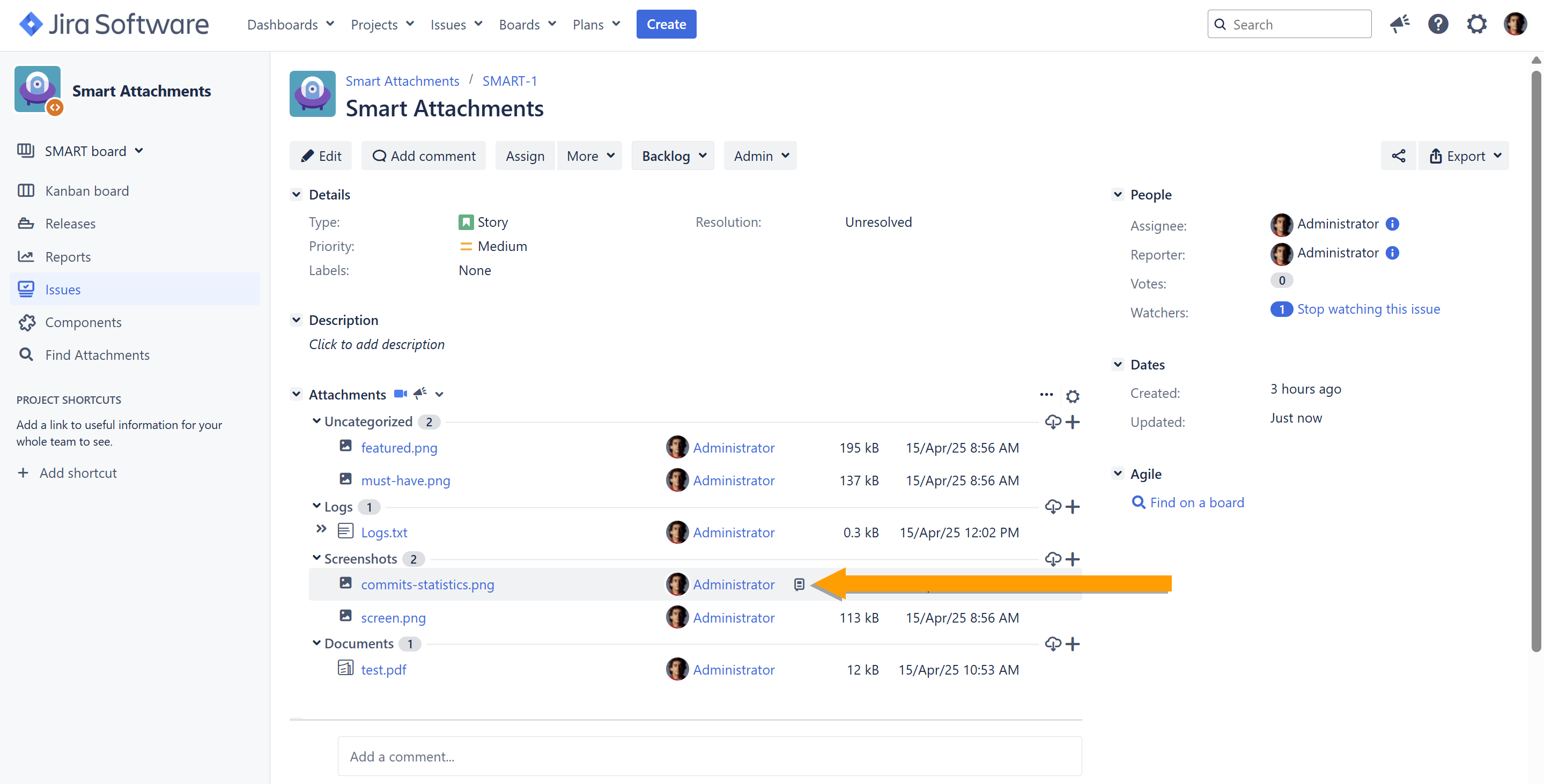This screenshot has height=784, width=1544.
Task: Click Stop watching this issue link
Action: 1369,309
